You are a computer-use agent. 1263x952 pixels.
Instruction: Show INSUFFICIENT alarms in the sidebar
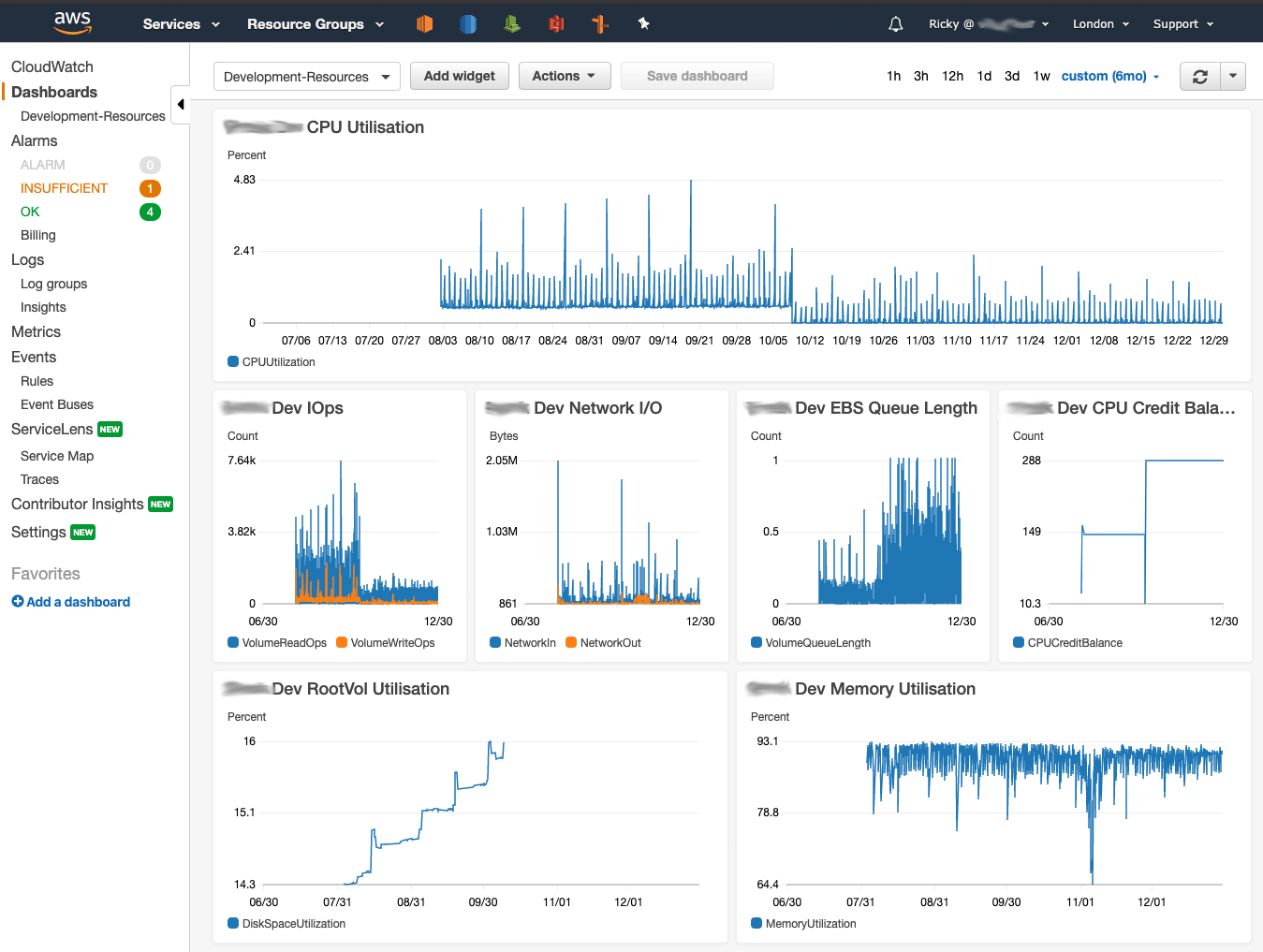point(64,187)
